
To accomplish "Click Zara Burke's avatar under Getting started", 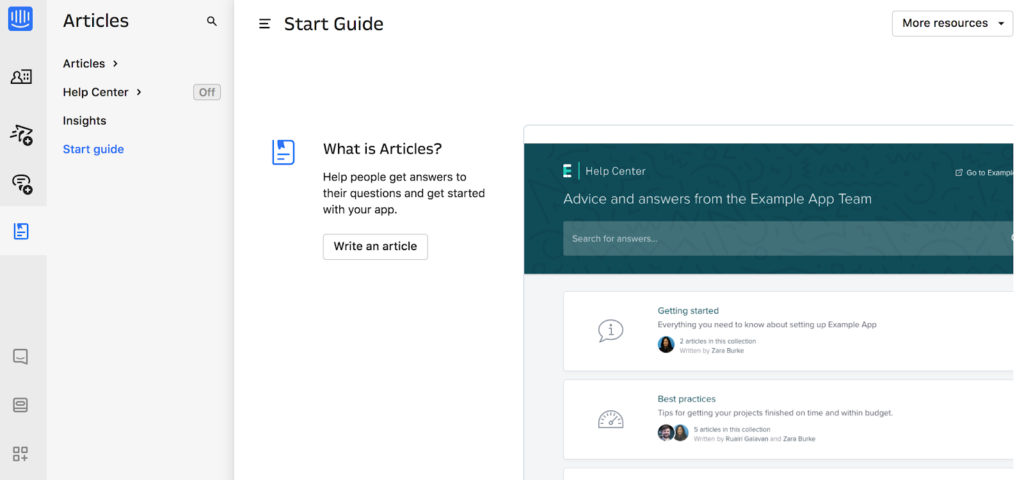I will coord(665,345).
